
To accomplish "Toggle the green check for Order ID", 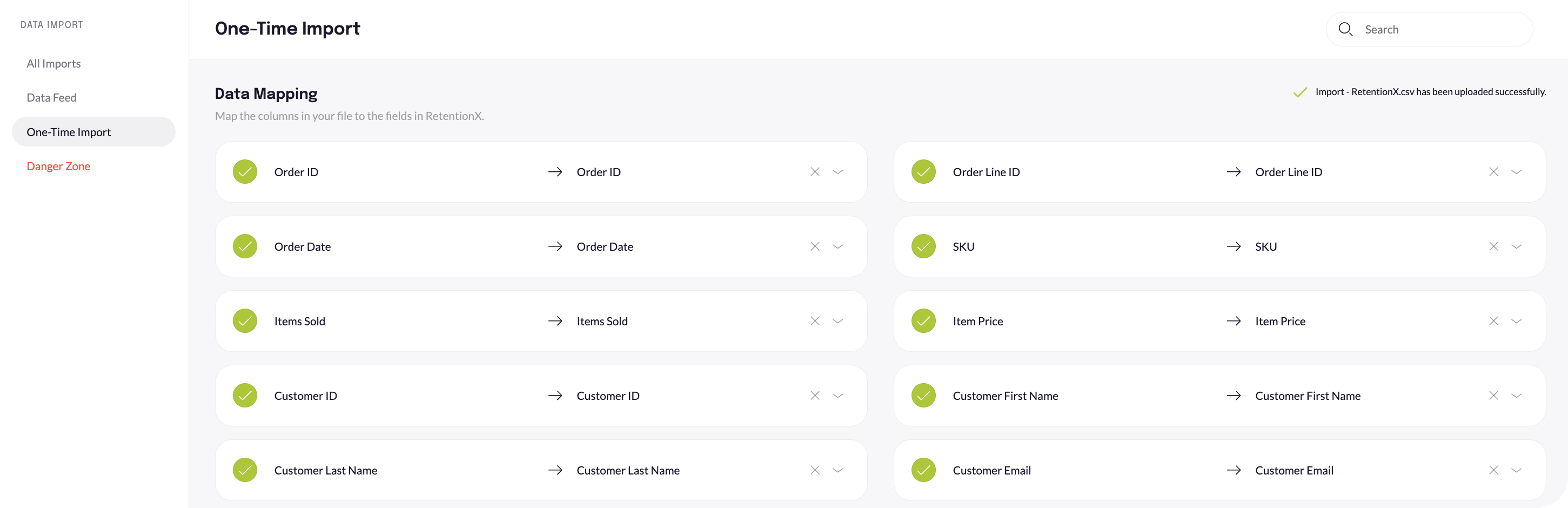I will (245, 172).
